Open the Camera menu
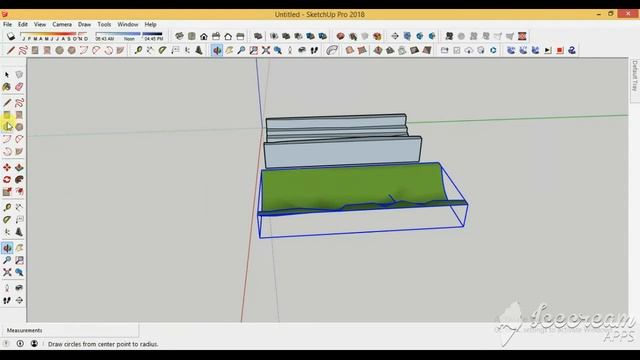The height and width of the screenshot is (360, 640). point(62,24)
